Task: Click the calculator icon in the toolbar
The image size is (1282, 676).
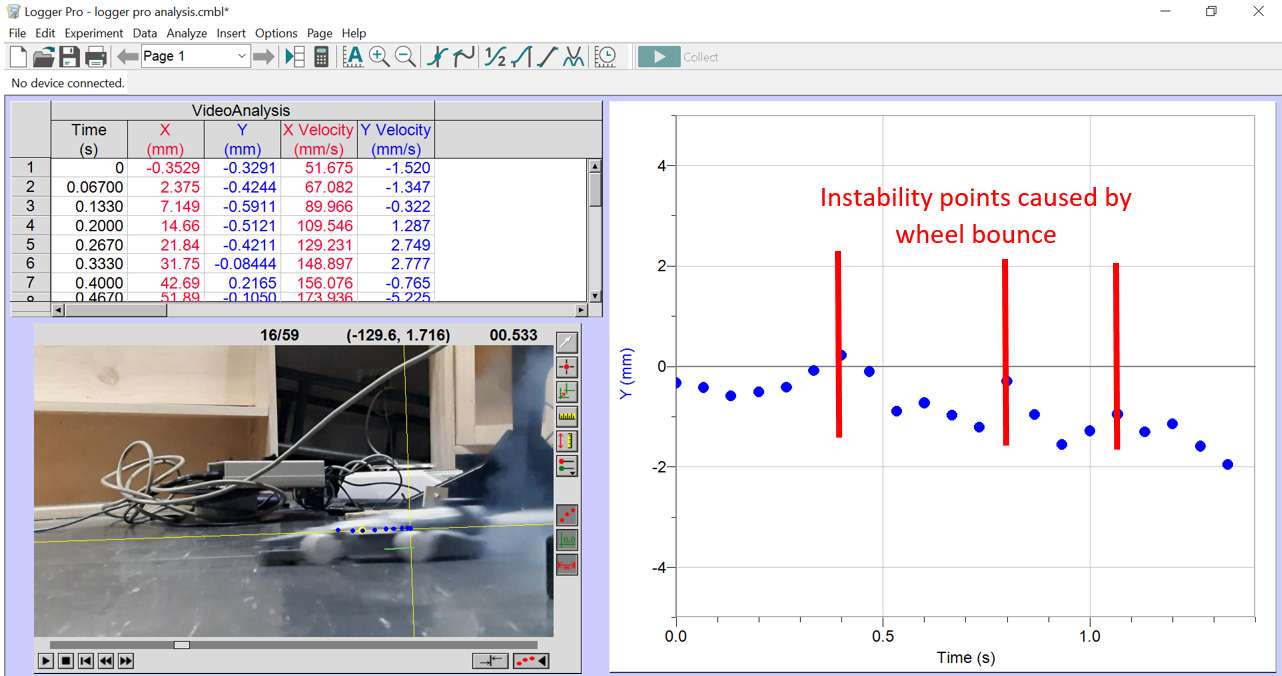Action: pyautogui.click(x=321, y=57)
